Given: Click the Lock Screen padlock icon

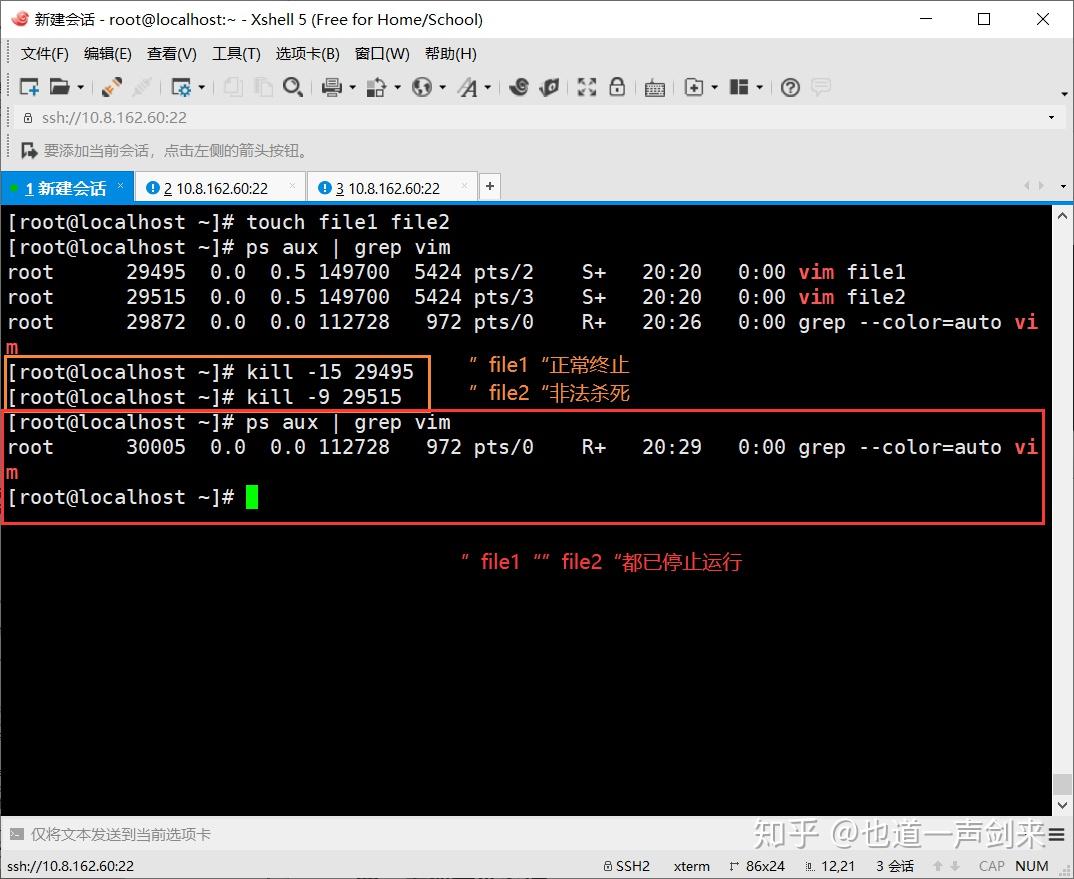Looking at the screenshot, I should (617, 87).
